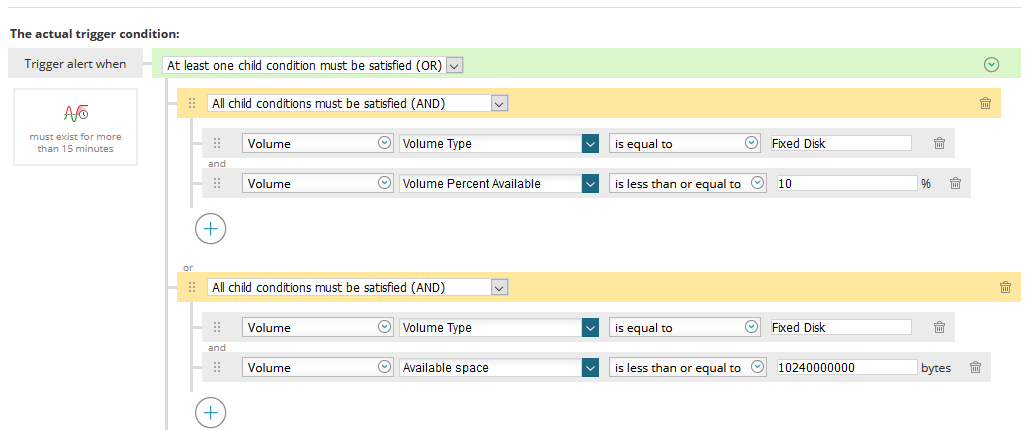The image size is (1027, 430).
Task: Delete the Available space condition row
Action: click(x=975, y=367)
